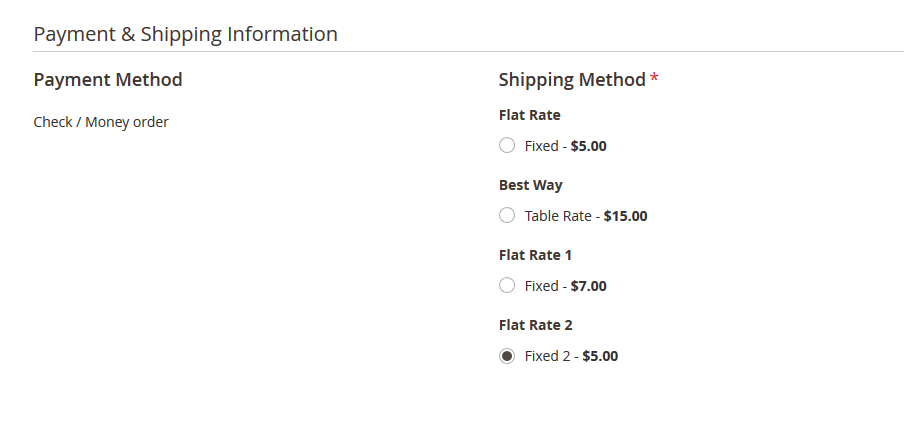
Task: Click the 'Fixed' label under Flat Rate 1
Action: click(x=541, y=286)
